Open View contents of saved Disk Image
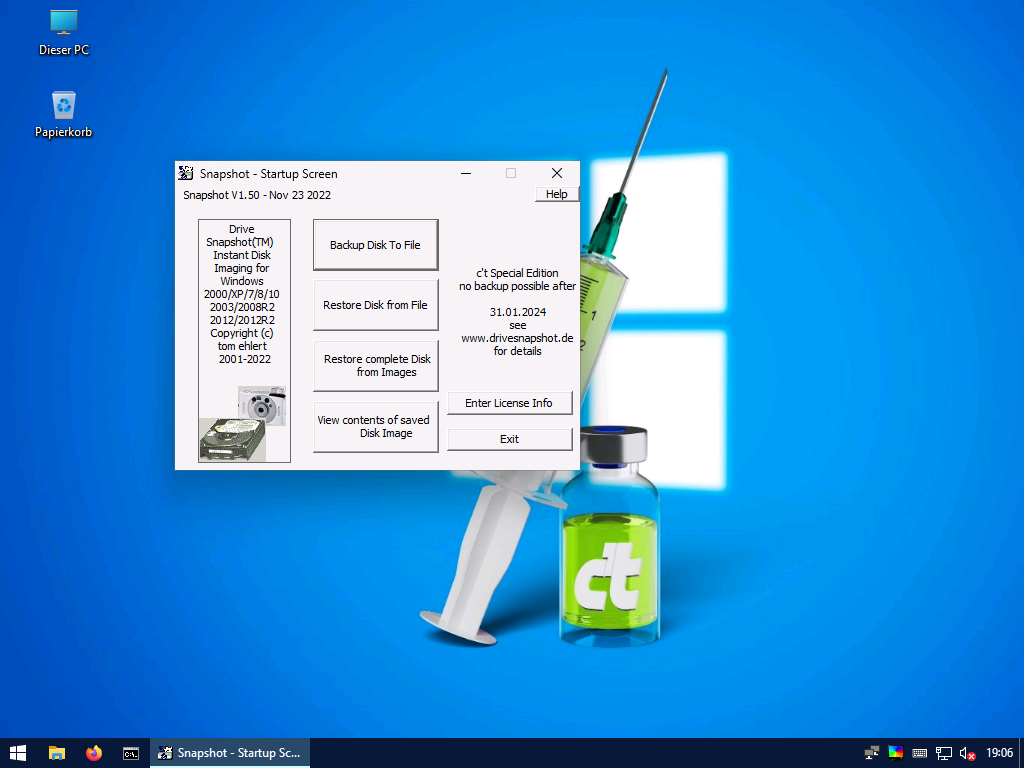The width and height of the screenshot is (1024, 768). tap(375, 426)
